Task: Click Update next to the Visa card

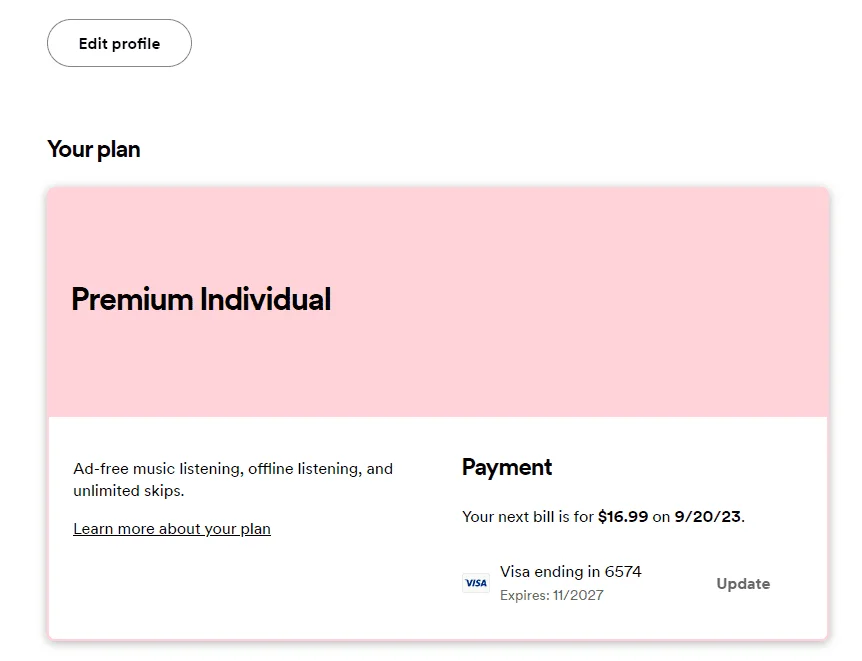Action: [x=743, y=583]
